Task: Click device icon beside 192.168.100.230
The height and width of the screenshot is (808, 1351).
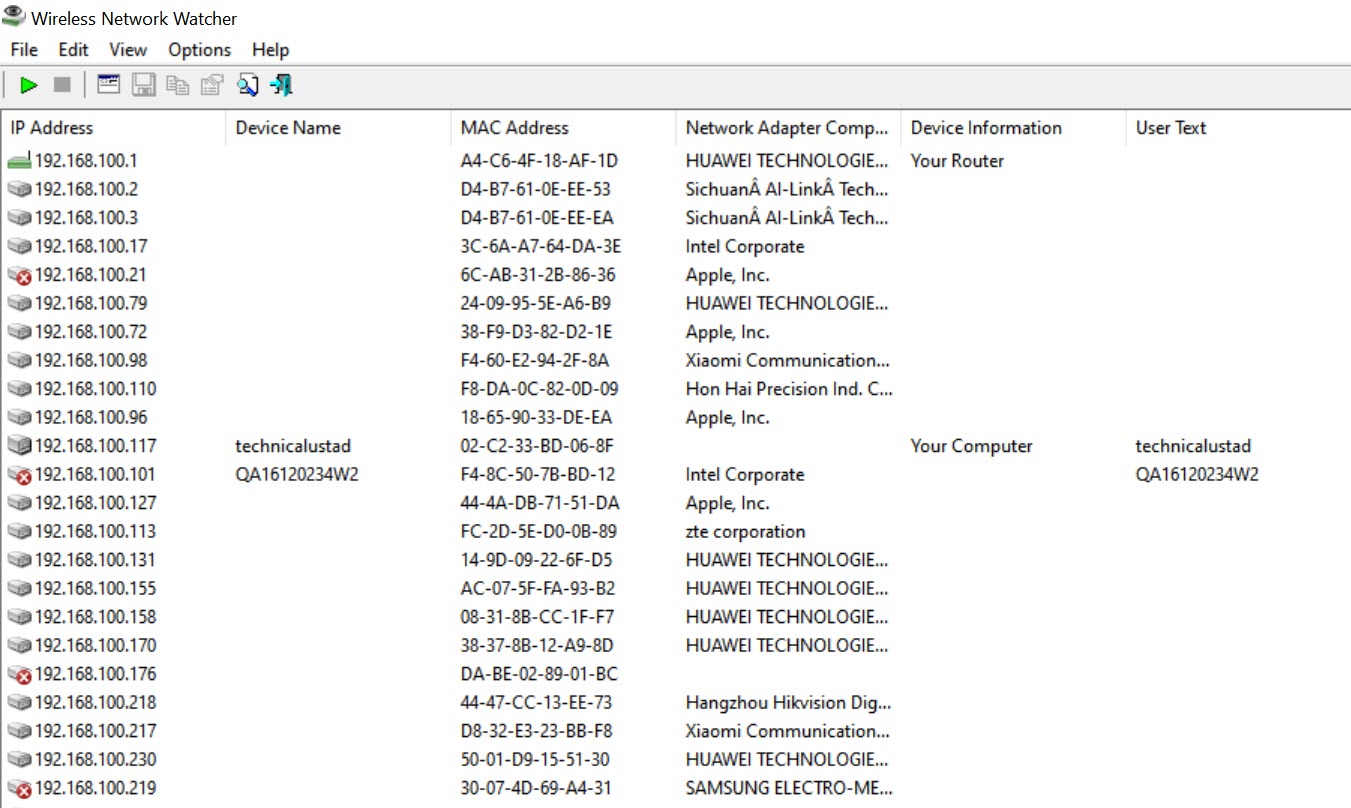Action: (x=19, y=760)
